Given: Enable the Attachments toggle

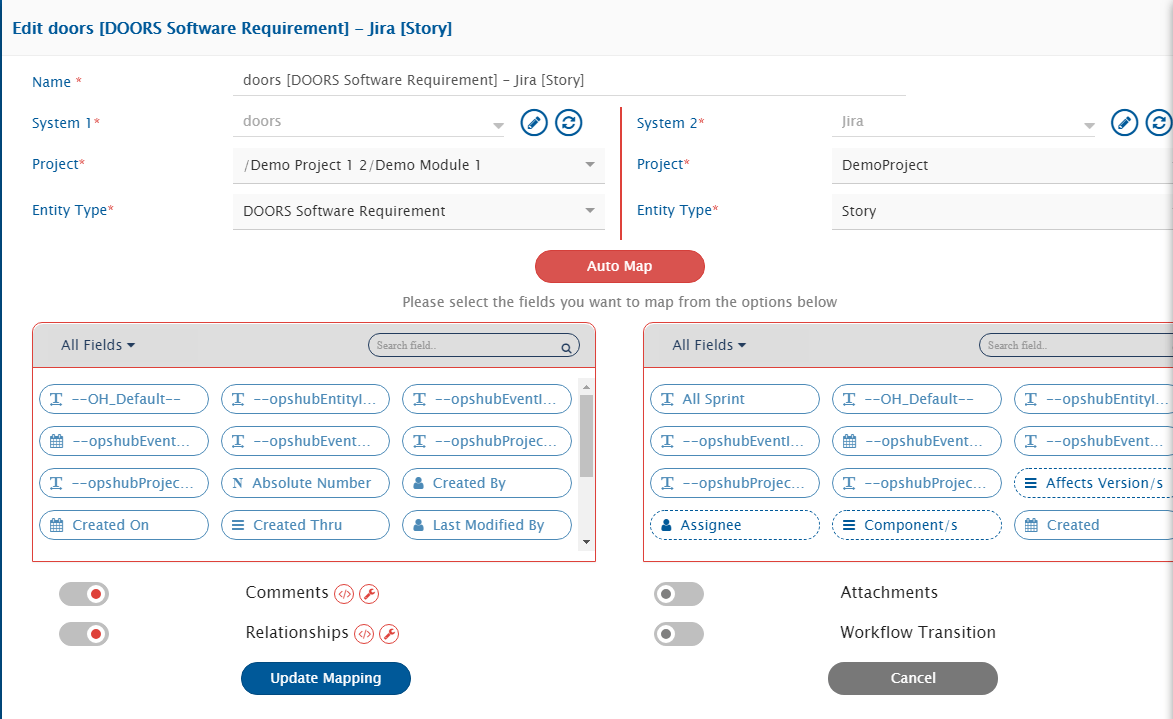Looking at the screenshot, I should [678, 594].
